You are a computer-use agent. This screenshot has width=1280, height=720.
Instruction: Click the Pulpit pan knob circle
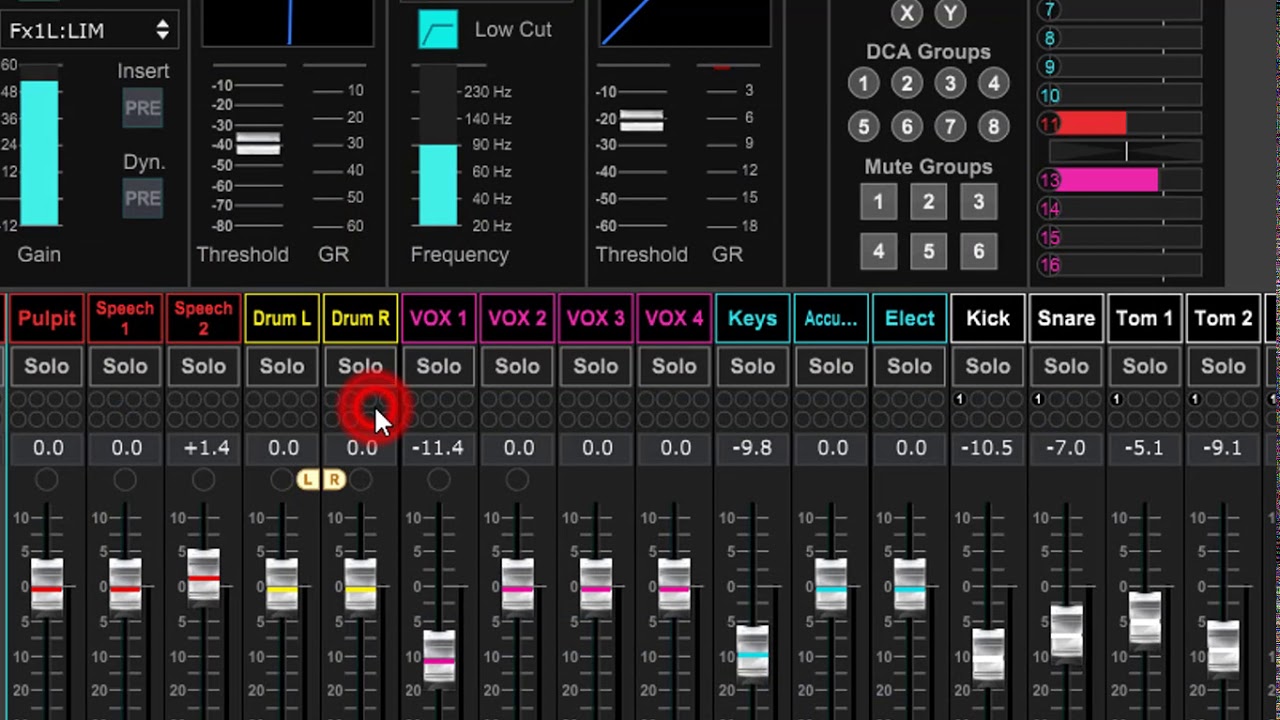coord(47,481)
